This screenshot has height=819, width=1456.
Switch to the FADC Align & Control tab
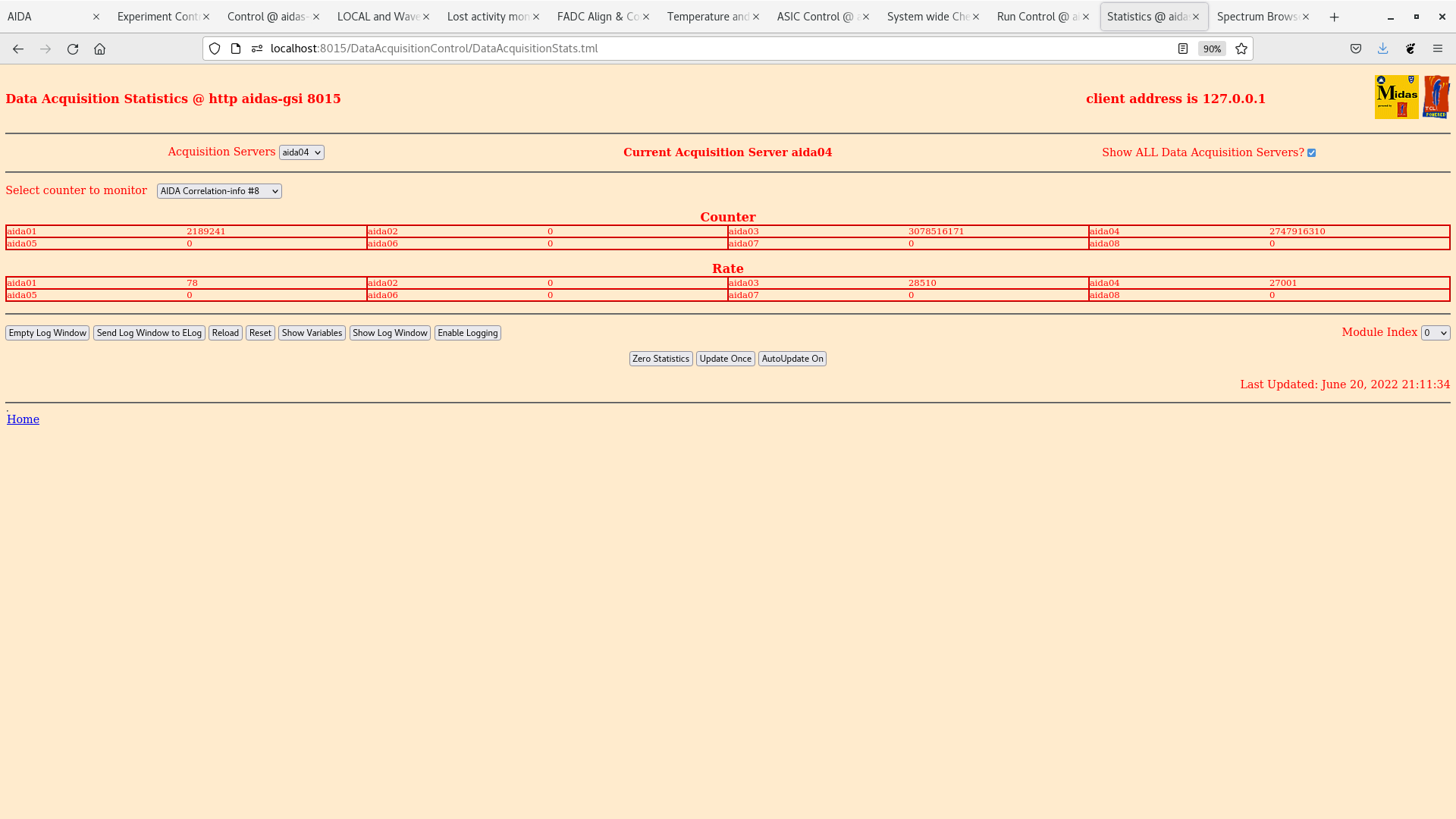pyautogui.click(x=598, y=17)
